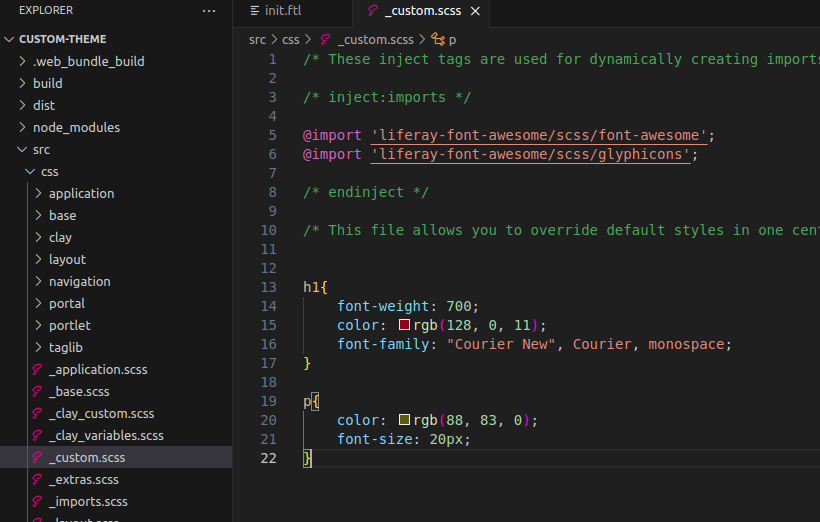Click p symbol in the breadcrumb
This screenshot has height=522, width=820.
(452, 40)
